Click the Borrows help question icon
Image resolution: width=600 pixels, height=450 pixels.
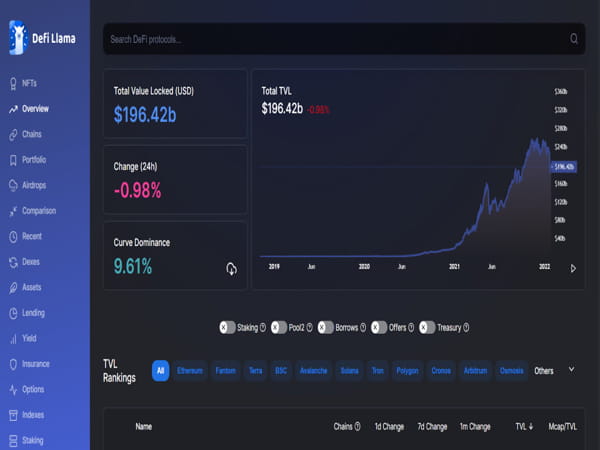click(x=363, y=328)
